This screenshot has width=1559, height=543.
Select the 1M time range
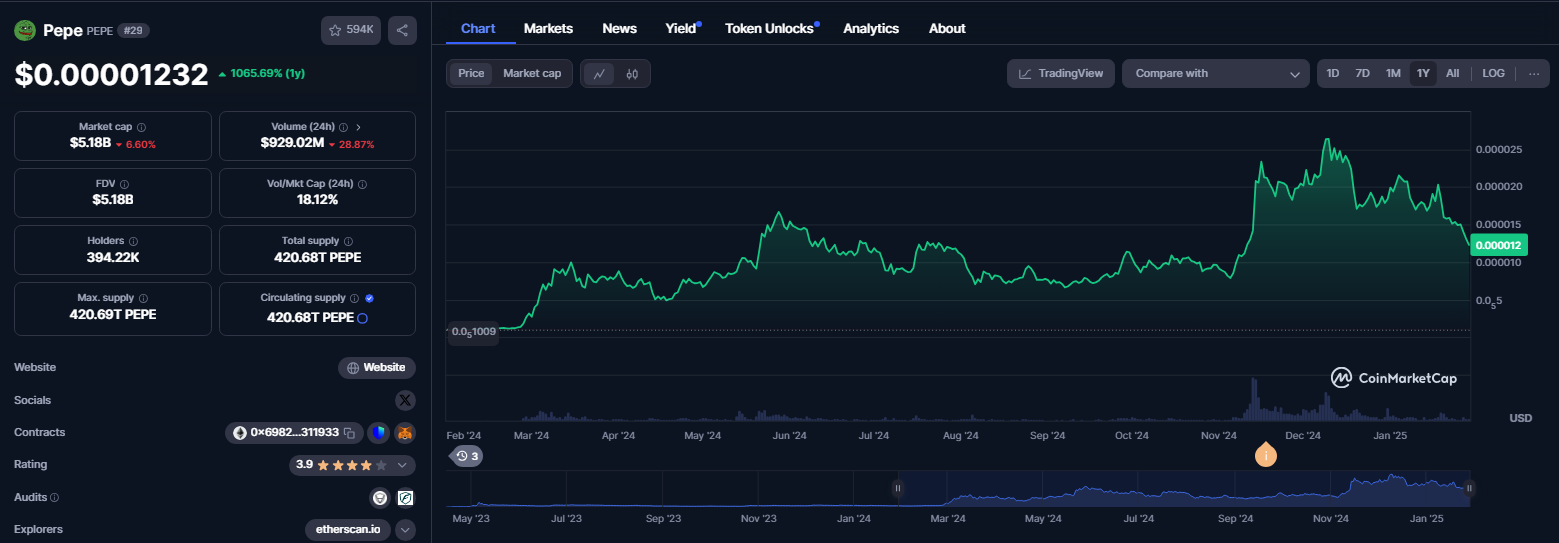tap(1393, 73)
